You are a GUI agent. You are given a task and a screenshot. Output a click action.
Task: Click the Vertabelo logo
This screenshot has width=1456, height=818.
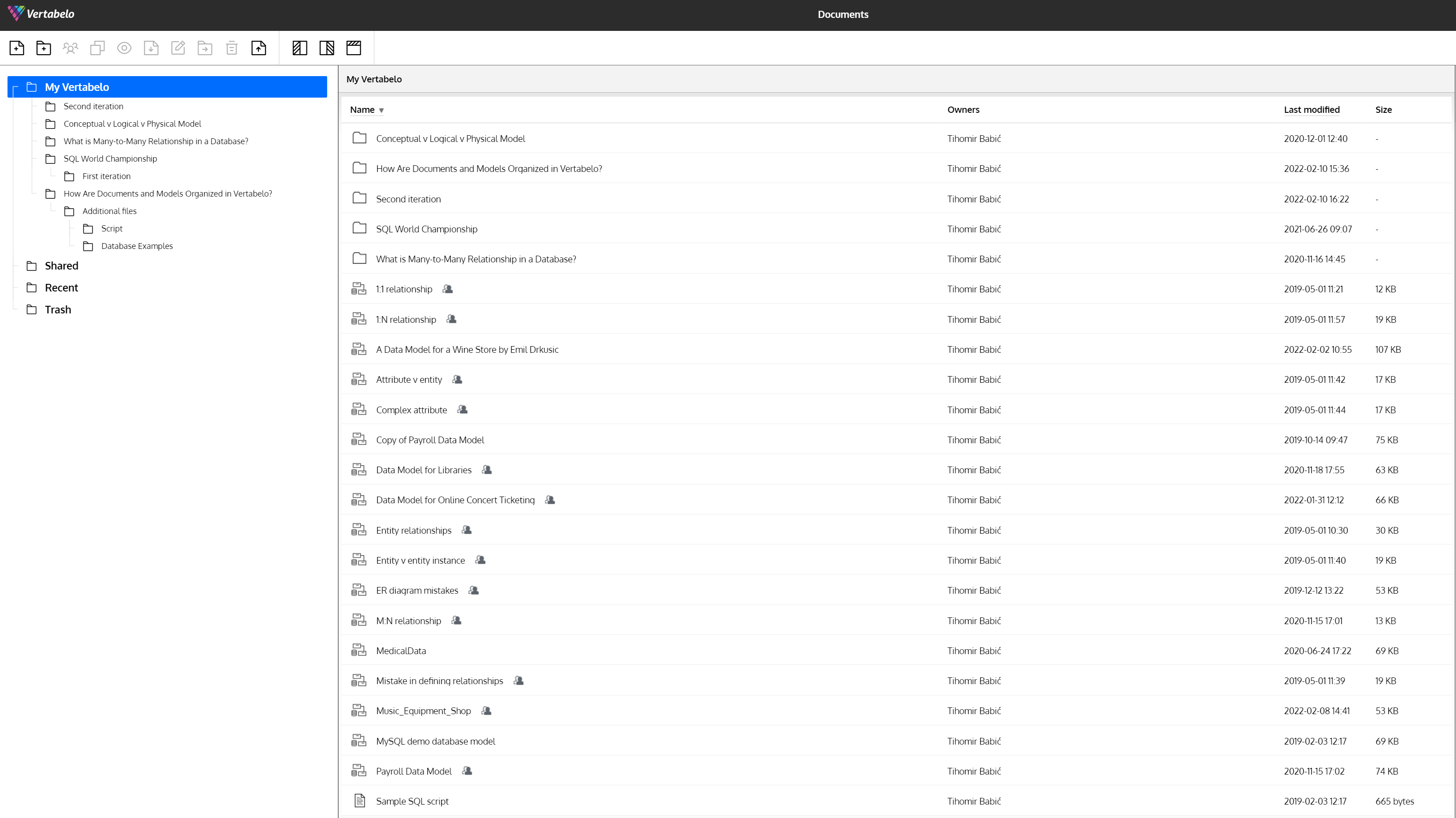[x=41, y=13]
